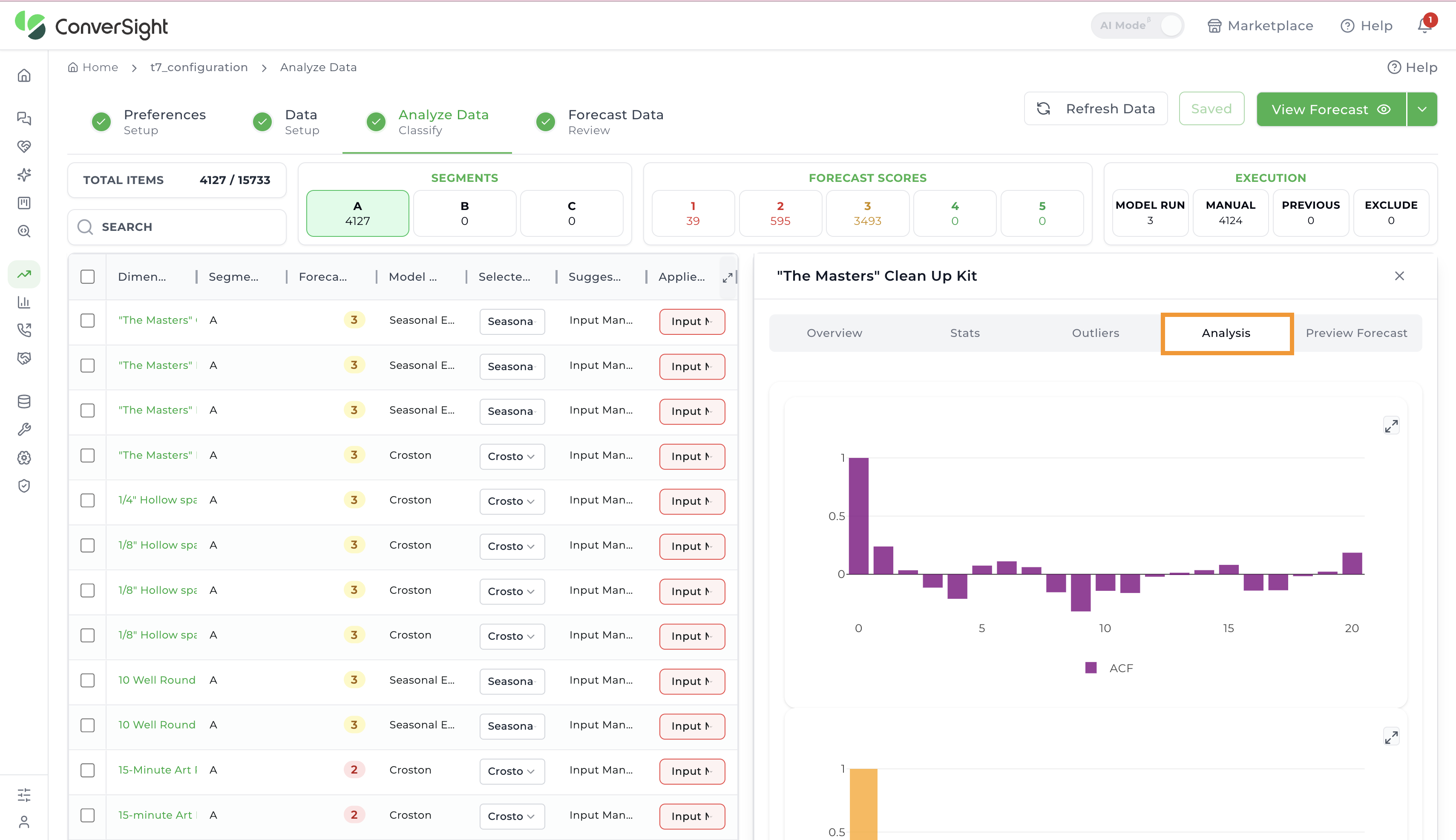Click the Saved button
Viewport: 1456px width, 840px height.
tap(1211, 109)
